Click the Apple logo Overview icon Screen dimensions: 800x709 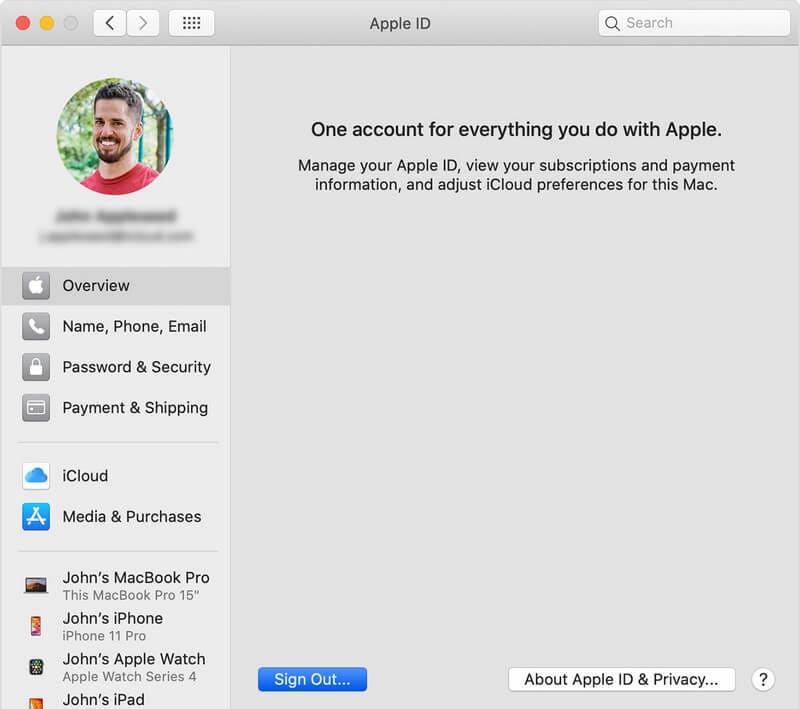(x=36, y=286)
